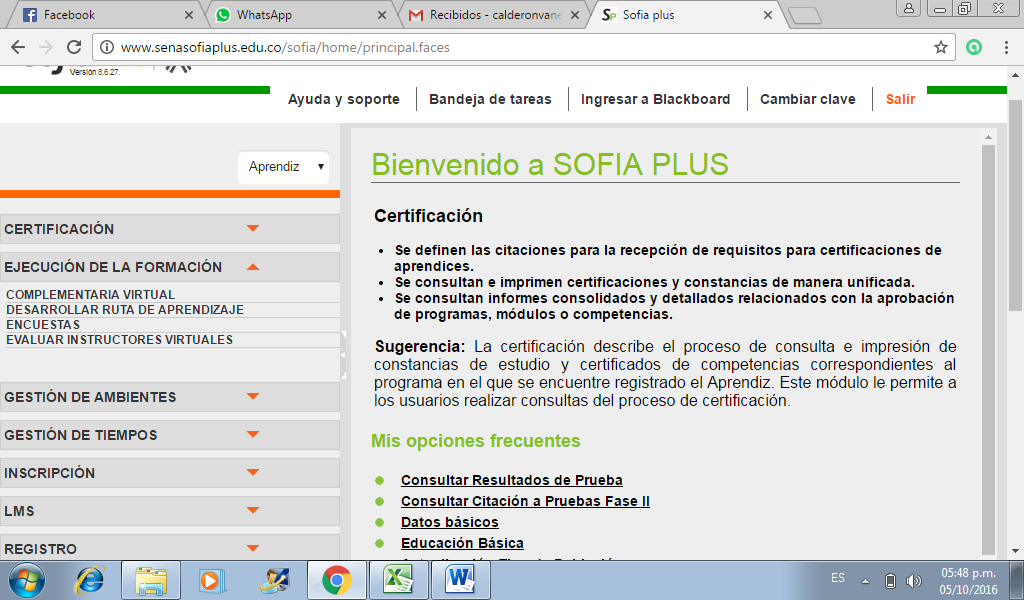Click the site information icon in address bar
The height and width of the screenshot is (600, 1024).
point(107,45)
